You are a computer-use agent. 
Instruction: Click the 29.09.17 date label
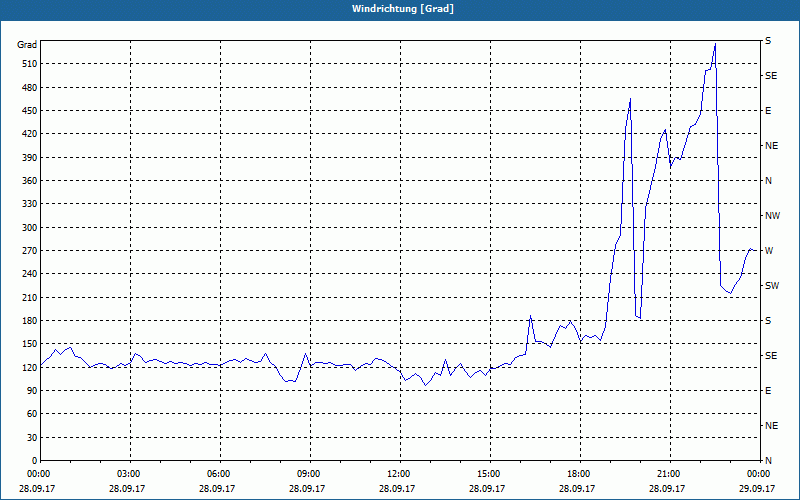[x=757, y=488]
